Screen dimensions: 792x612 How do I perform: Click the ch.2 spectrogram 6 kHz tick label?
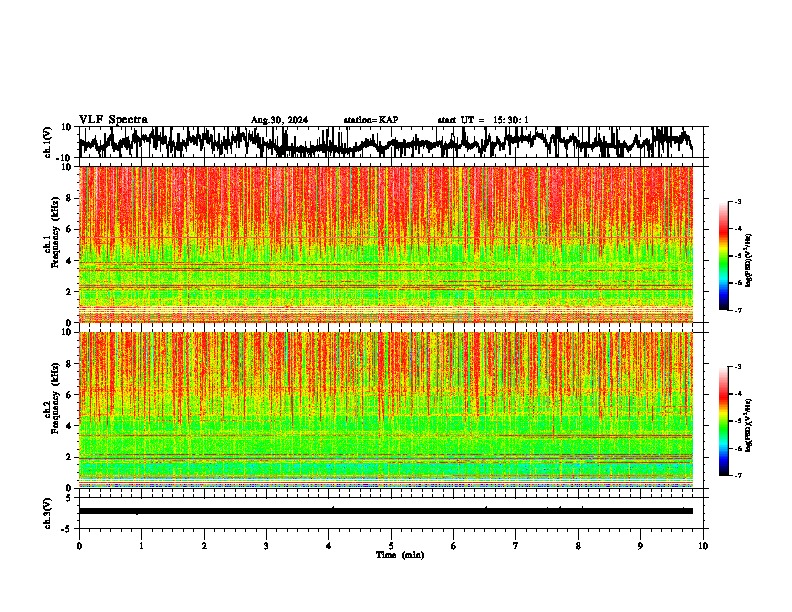point(69,395)
